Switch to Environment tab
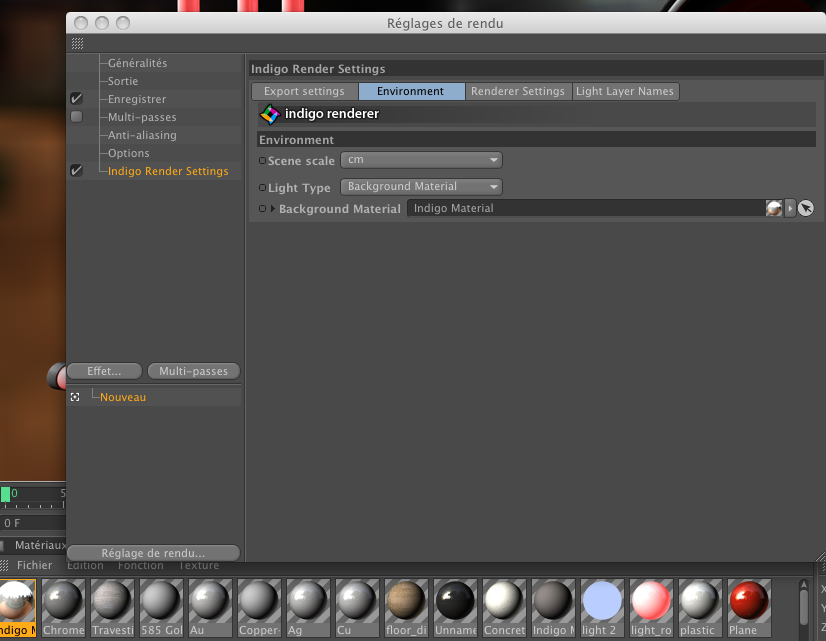Image resolution: width=826 pixels, height=641 pixels. [411, 91]
